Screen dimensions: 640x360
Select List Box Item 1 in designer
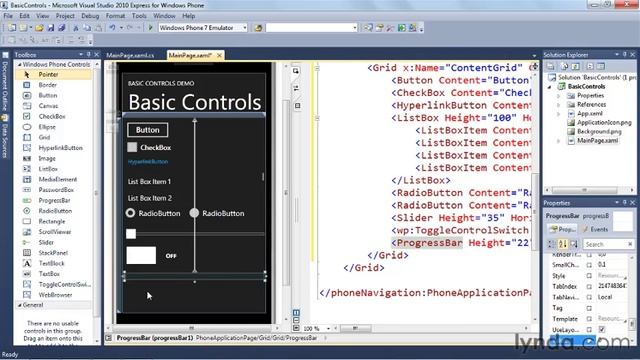coord(149,182)
